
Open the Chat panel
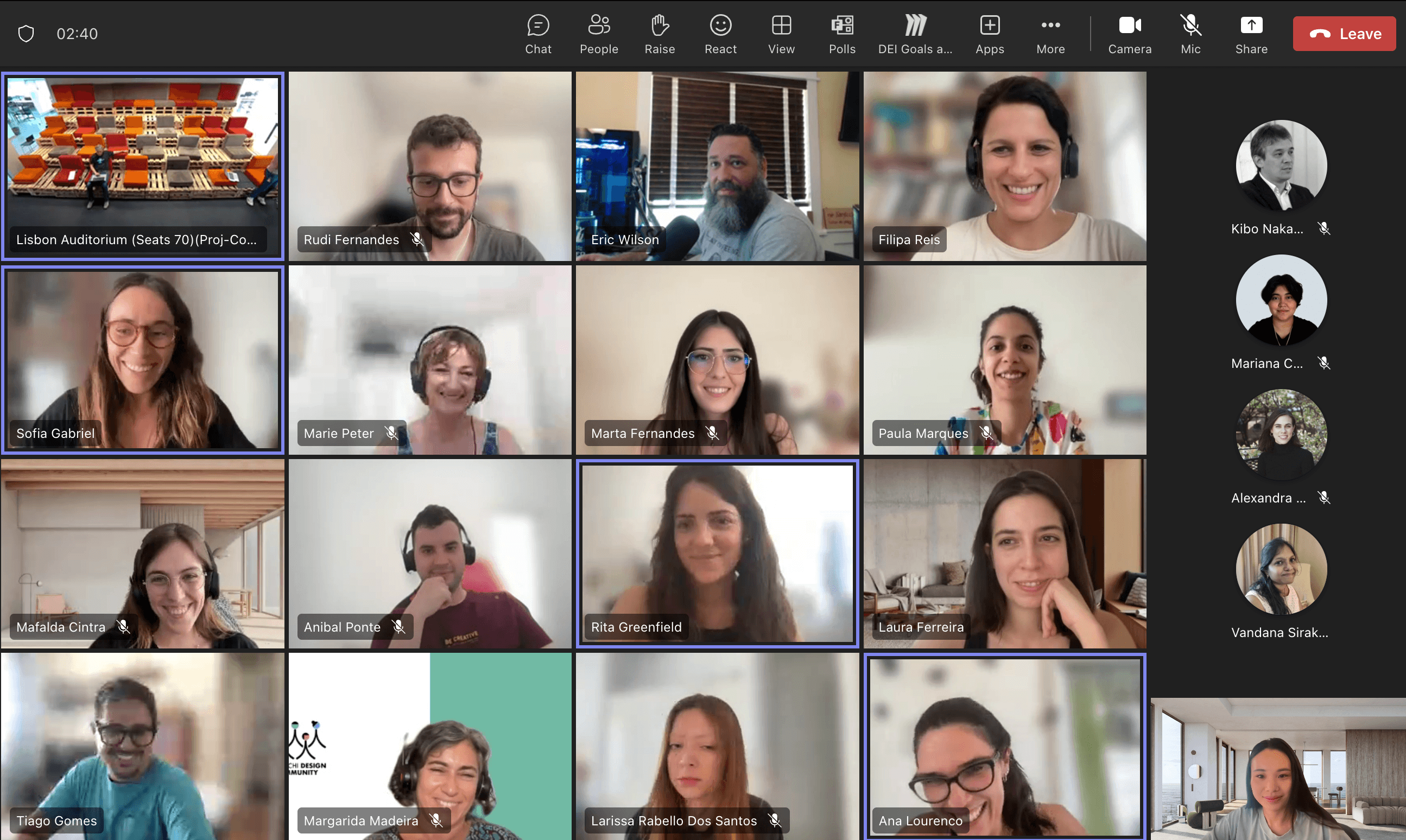537,34
